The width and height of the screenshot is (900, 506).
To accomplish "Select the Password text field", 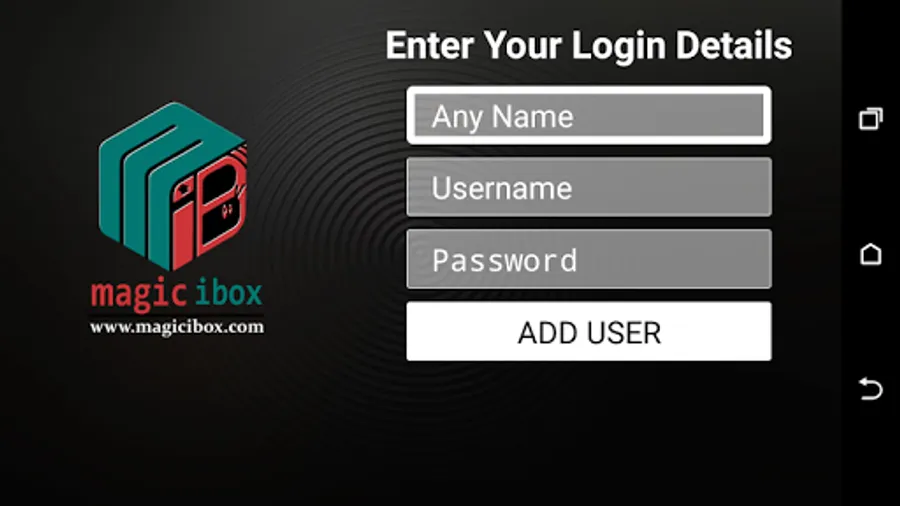I will (589, 259).
